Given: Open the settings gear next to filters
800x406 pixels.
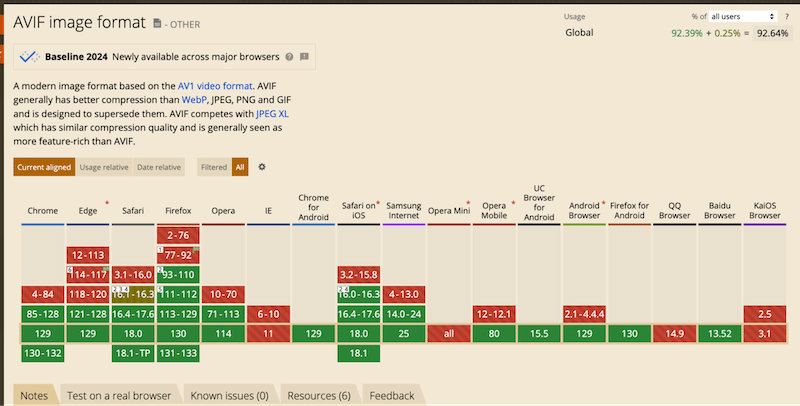Looking at the screenshot, I should click(x=262, y=167).
